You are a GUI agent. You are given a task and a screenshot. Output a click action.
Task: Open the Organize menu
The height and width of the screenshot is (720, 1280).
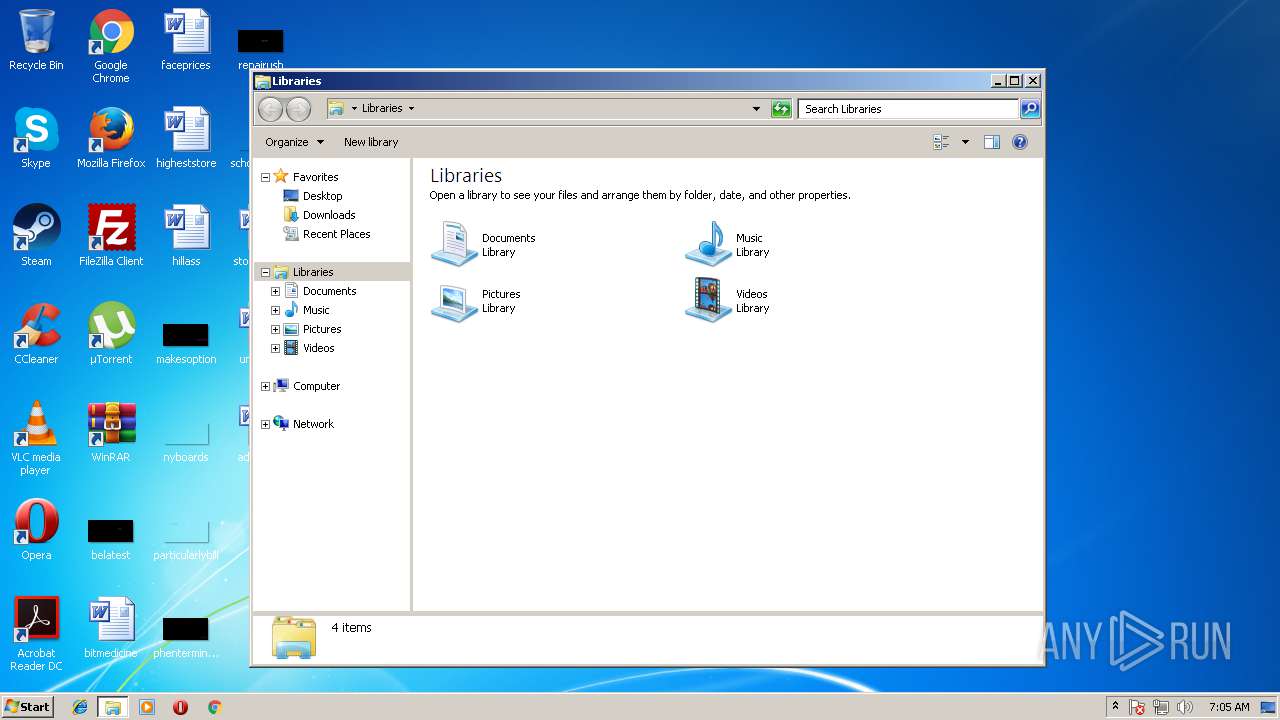(294, 142)
